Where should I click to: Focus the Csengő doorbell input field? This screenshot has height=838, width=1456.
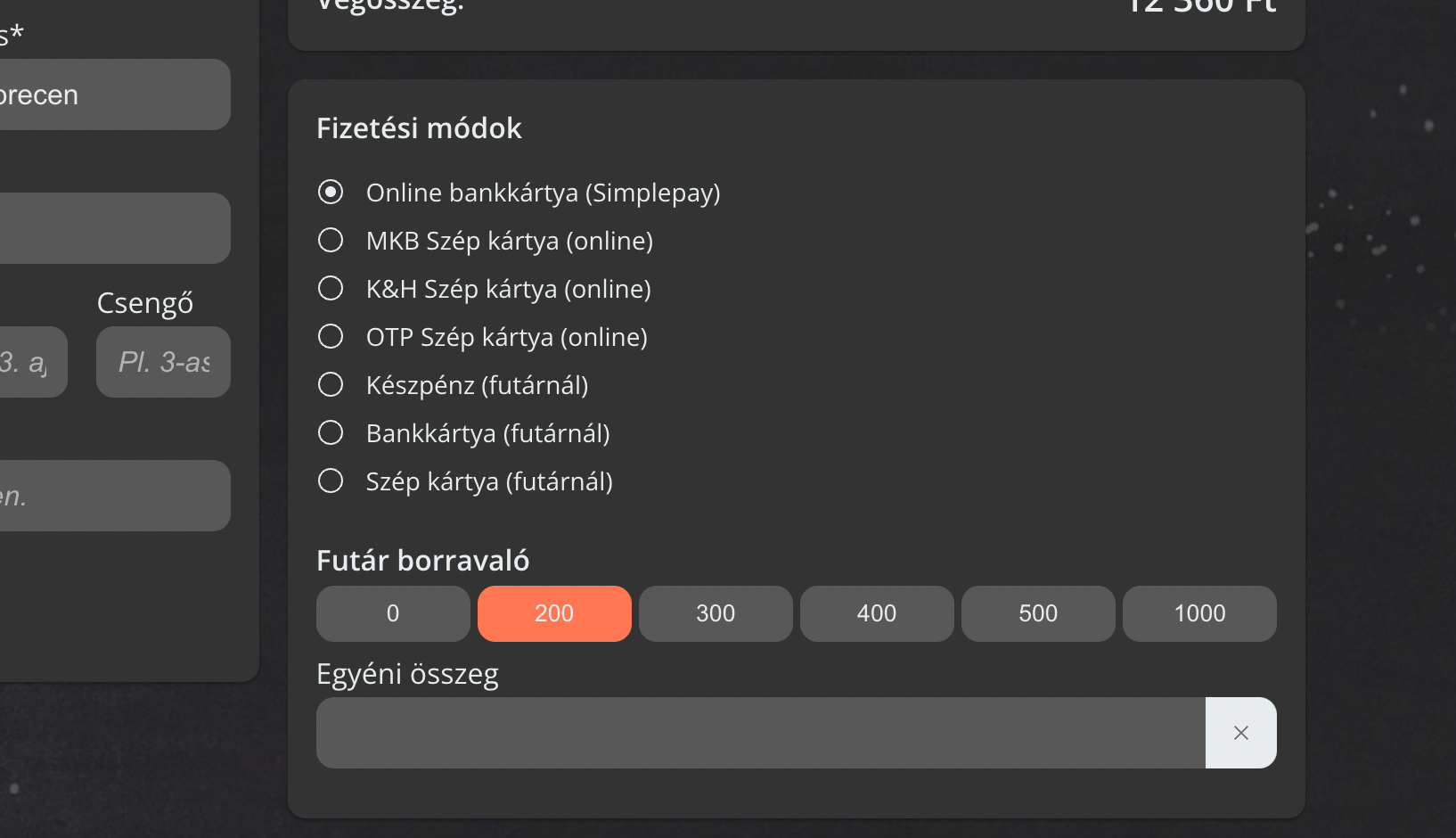pos(163,362)
